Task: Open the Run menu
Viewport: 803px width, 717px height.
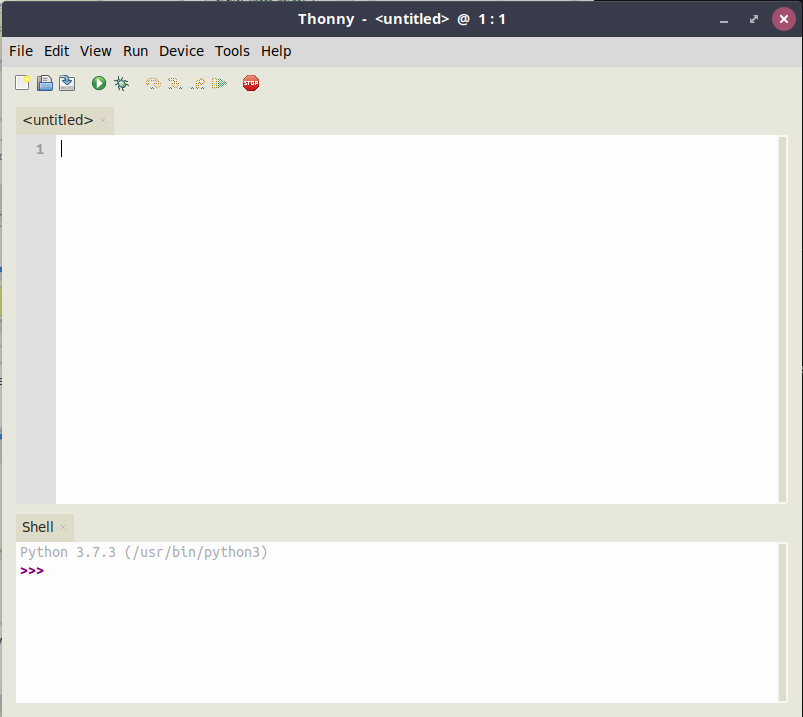Action: click(135, 51)
